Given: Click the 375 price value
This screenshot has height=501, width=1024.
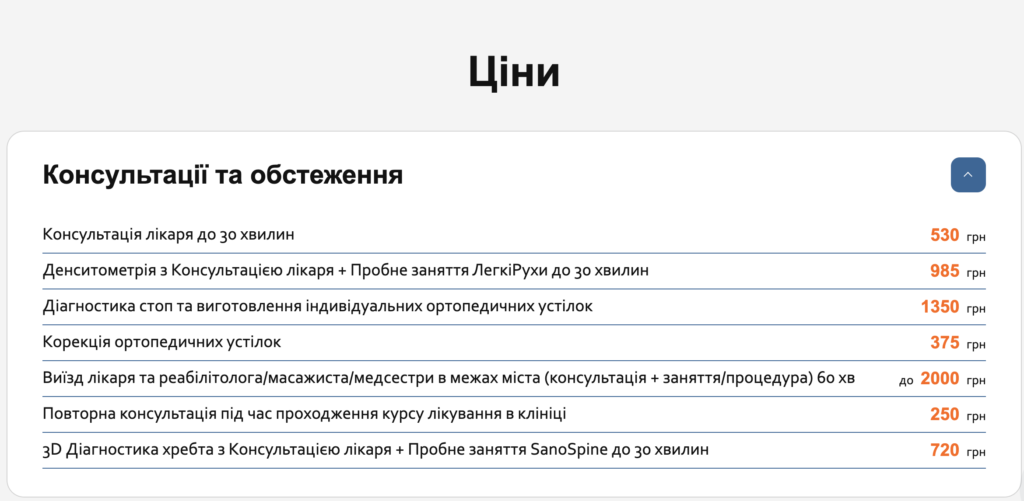Looking at the screenshot, I should click(x=944, y=343).
